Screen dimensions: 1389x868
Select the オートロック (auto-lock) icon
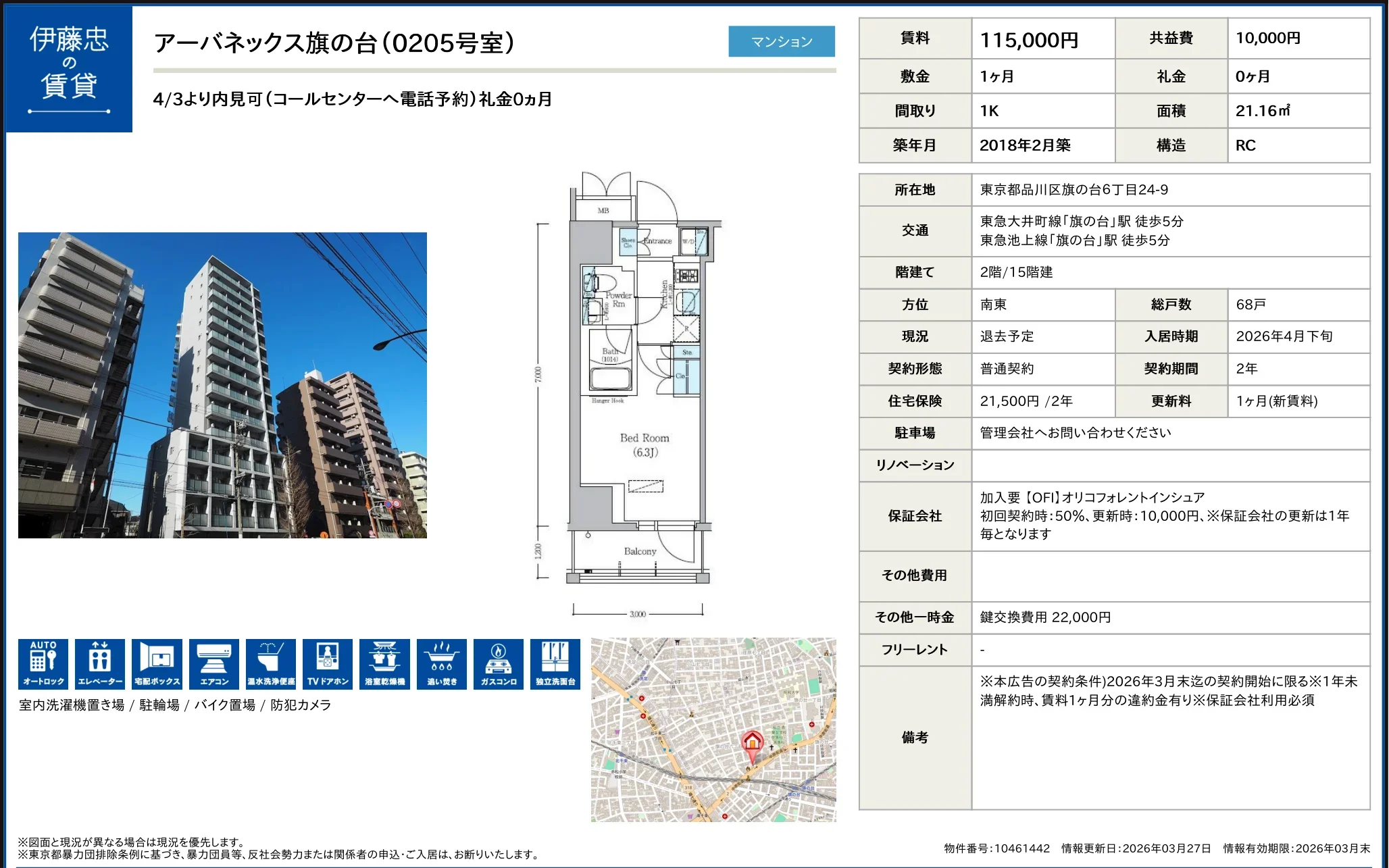coord(44,663)
